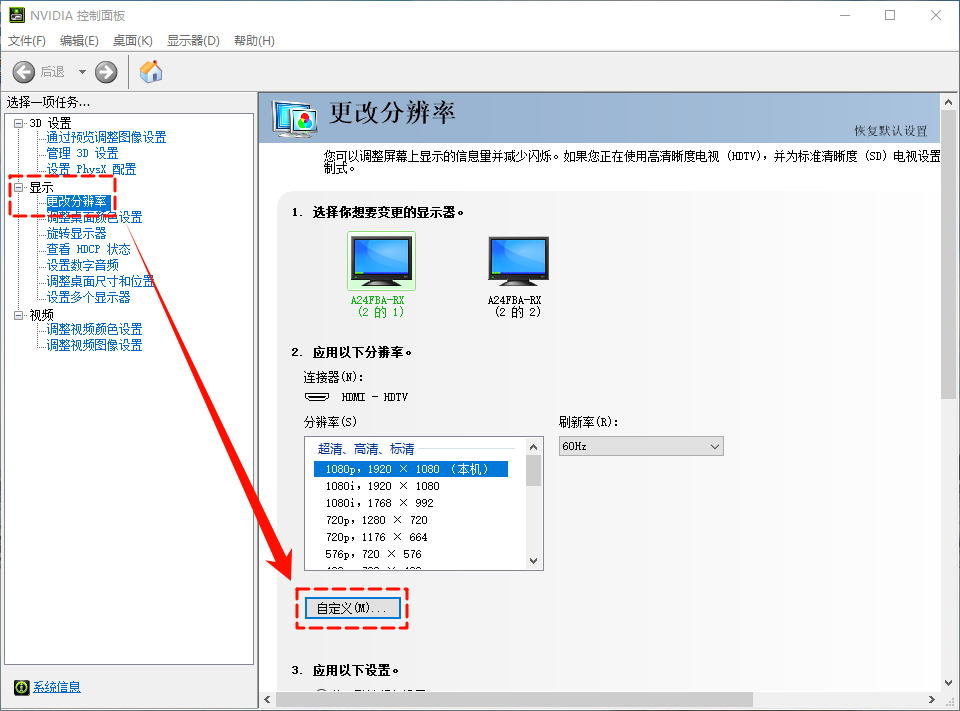Open the 文件(F) menu
960x711 pixels.
click(x=26, y=40)
